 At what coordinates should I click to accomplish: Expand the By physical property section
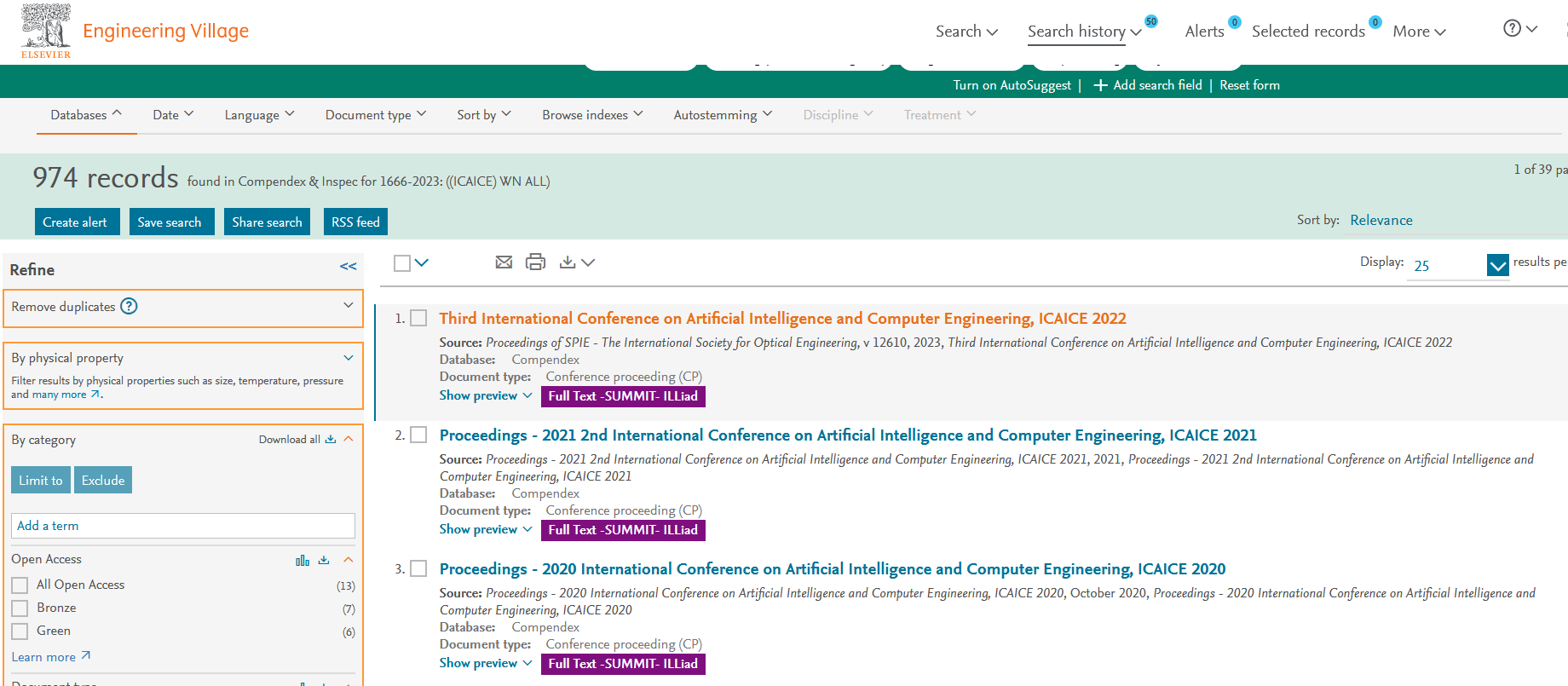point(348,358)
